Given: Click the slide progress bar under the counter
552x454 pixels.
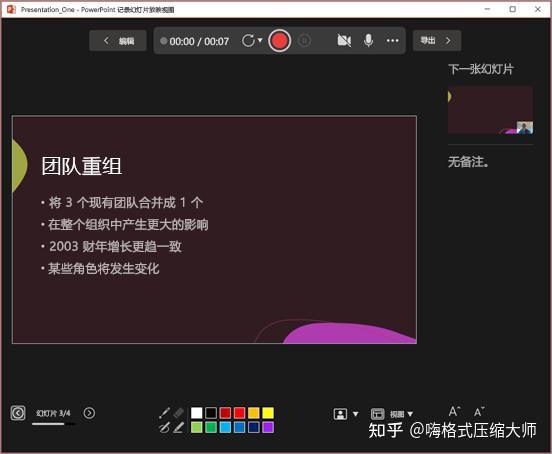Looking at the screenshot, I should (x=54, y=424).
